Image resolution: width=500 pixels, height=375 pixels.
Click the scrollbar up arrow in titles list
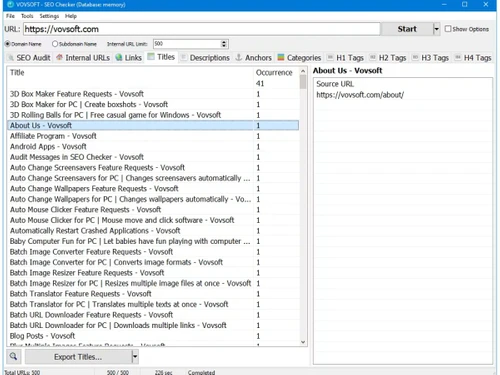303,71
